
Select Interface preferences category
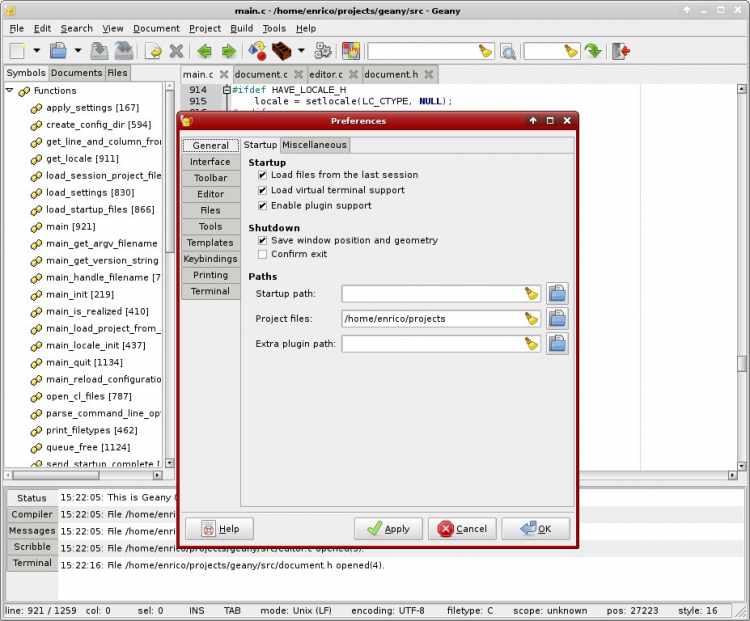coord(210,162)
